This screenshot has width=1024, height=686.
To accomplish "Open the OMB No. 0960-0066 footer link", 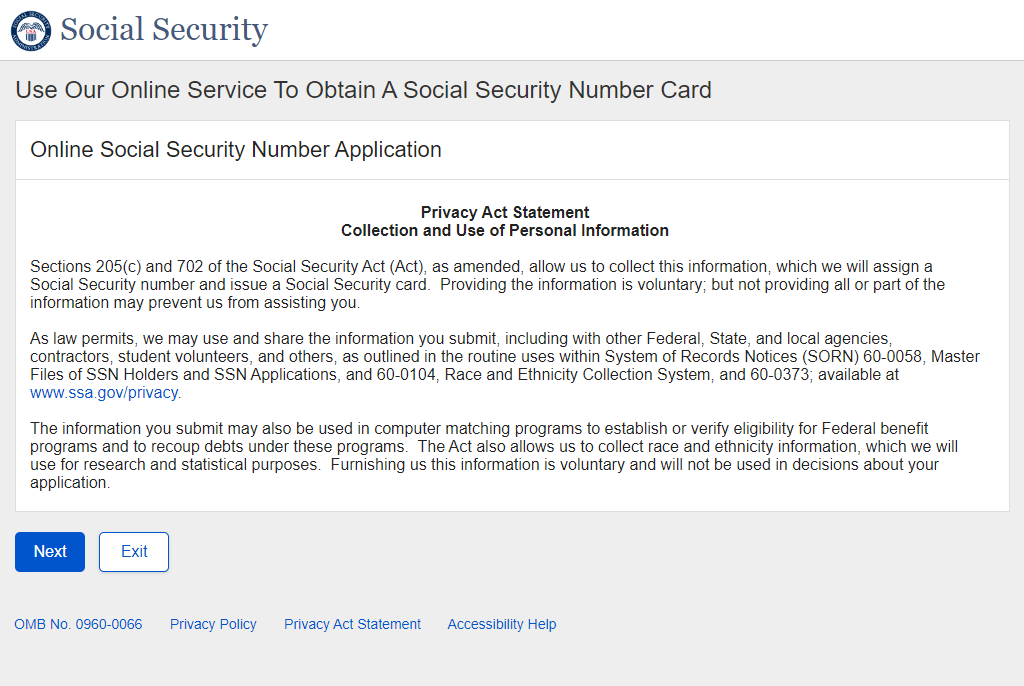I will 78,624.
